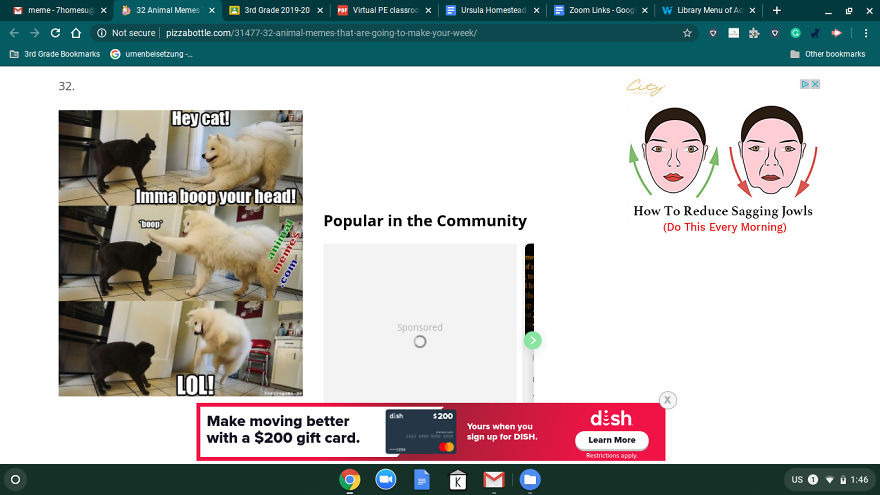Open the Chrome OS launcher circle
Screen dimensions: 880x495
15,480
